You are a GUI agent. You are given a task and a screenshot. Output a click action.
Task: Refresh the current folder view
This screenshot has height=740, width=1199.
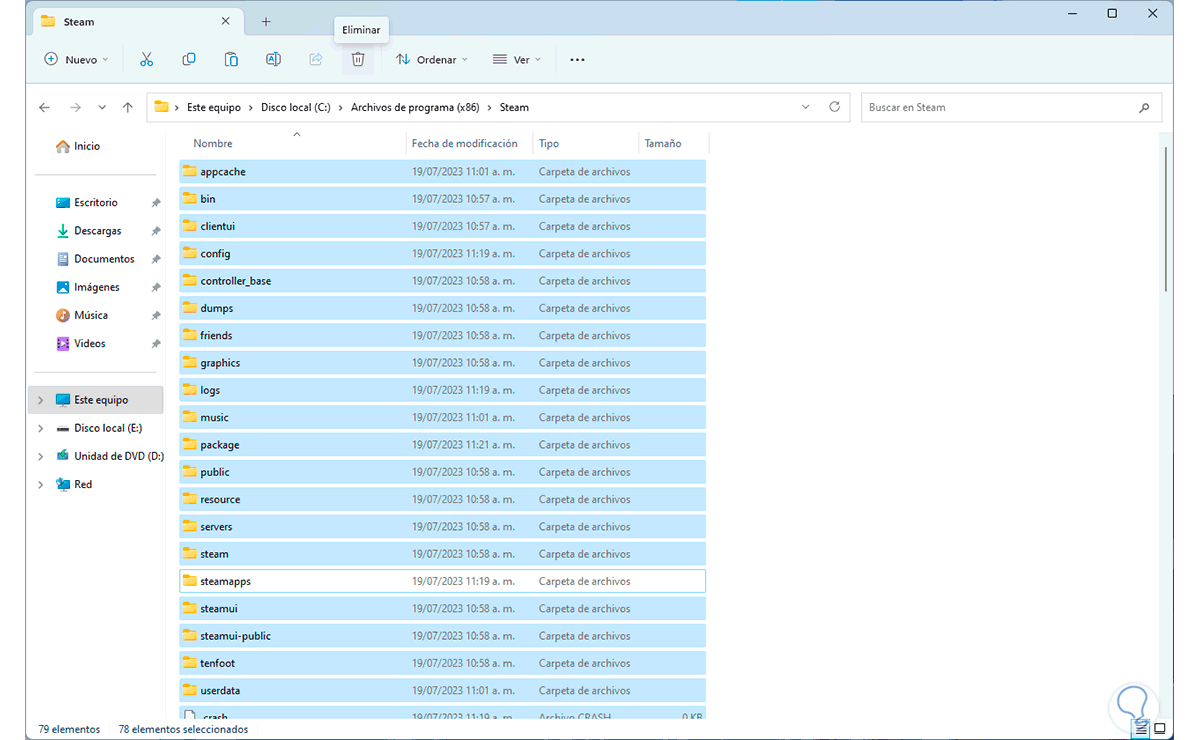(835, 107)
